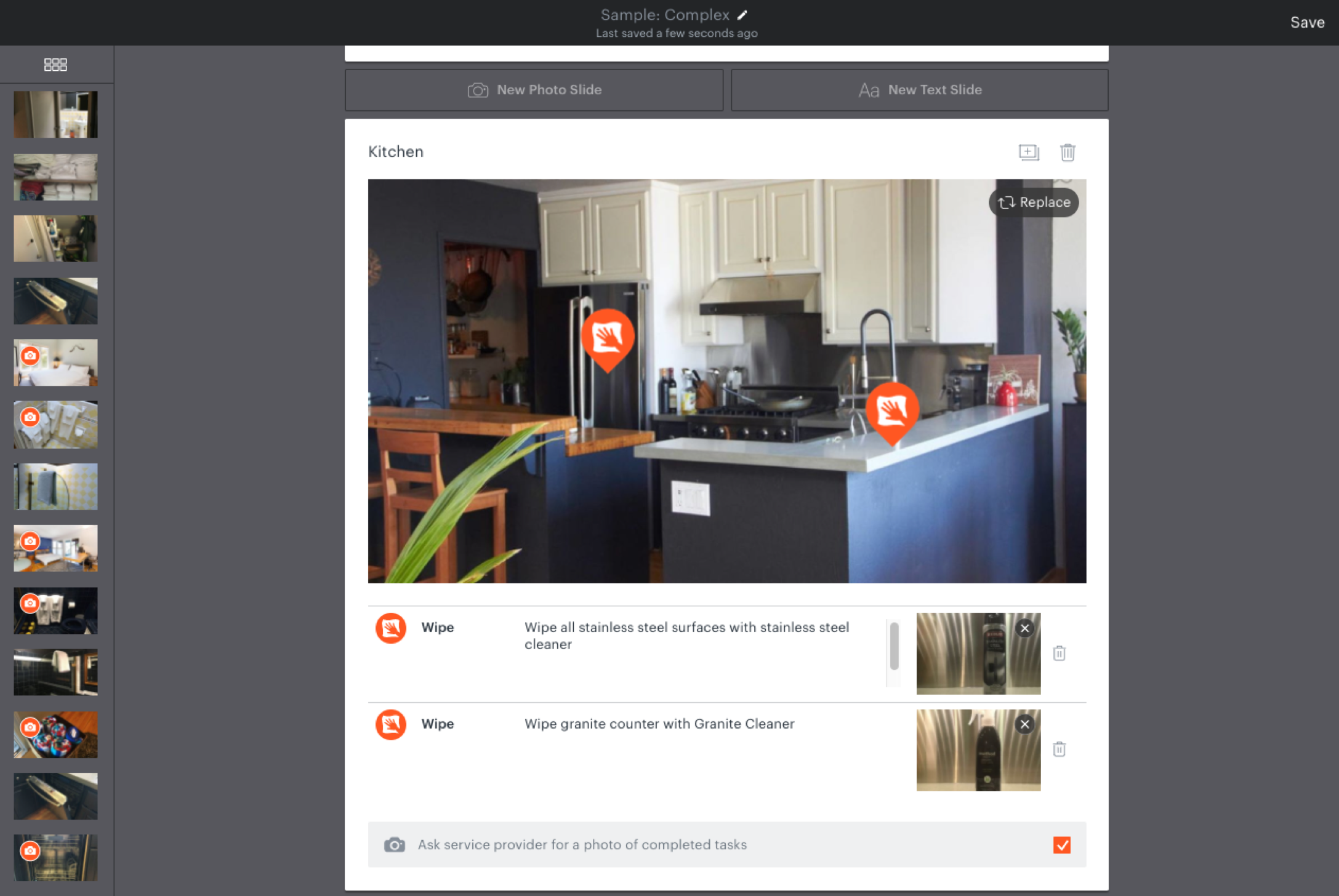Click the pencil icon to rename Sample: Complex
Image resolution: width=1339 pixels, height=896 pixels.
point(742,15)
